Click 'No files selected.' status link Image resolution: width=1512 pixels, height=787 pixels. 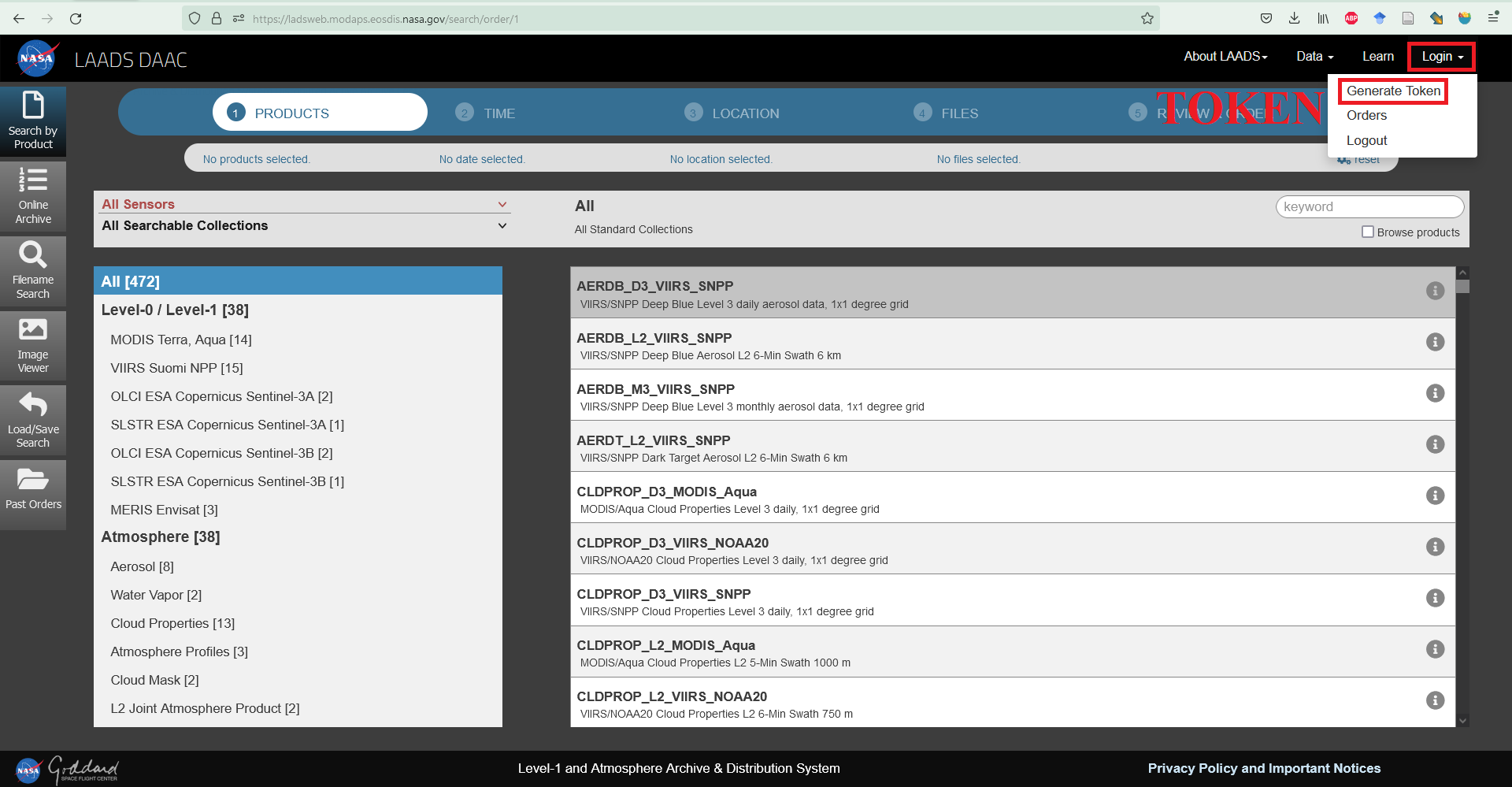(x=979, y=159)
